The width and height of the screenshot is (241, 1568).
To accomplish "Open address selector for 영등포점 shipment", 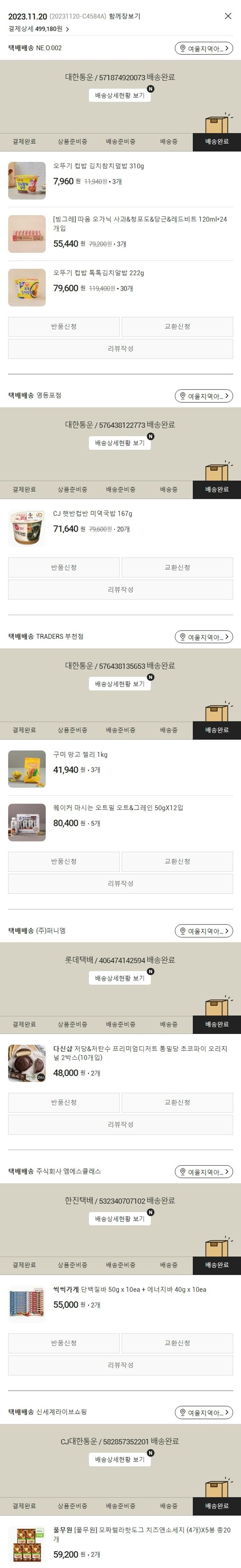I will 204,396.
